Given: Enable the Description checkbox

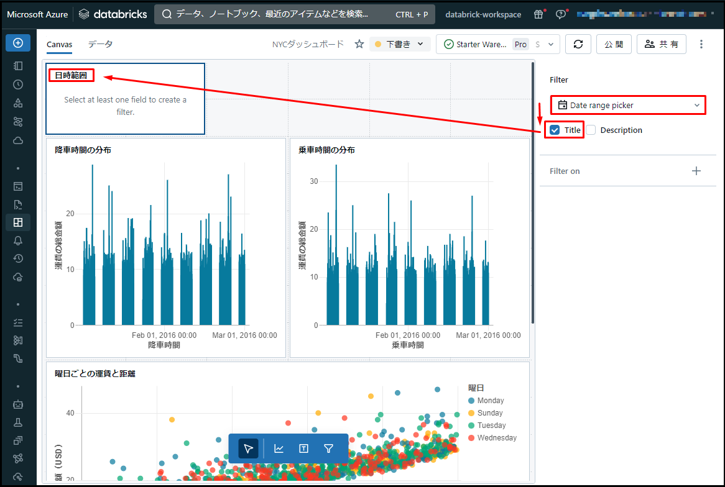Looking at the screenshot, I should tap(592, 130).
